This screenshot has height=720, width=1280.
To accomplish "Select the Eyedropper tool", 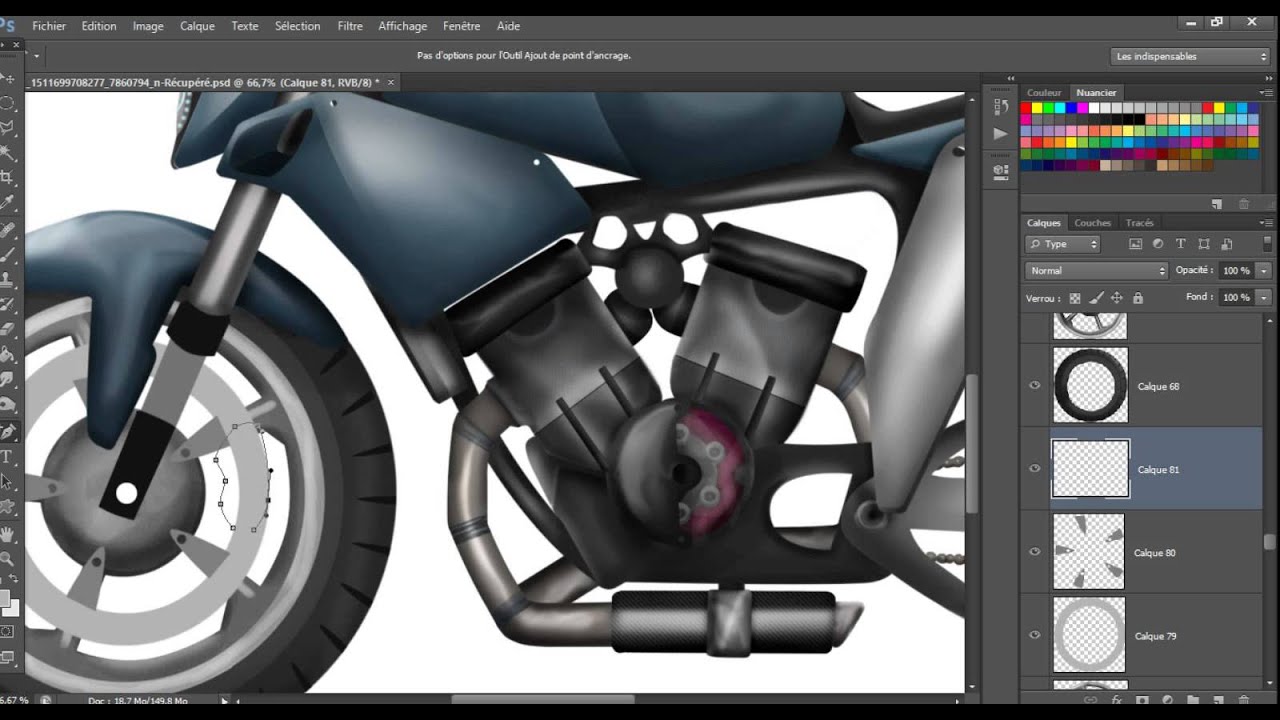I will (8, 203).
